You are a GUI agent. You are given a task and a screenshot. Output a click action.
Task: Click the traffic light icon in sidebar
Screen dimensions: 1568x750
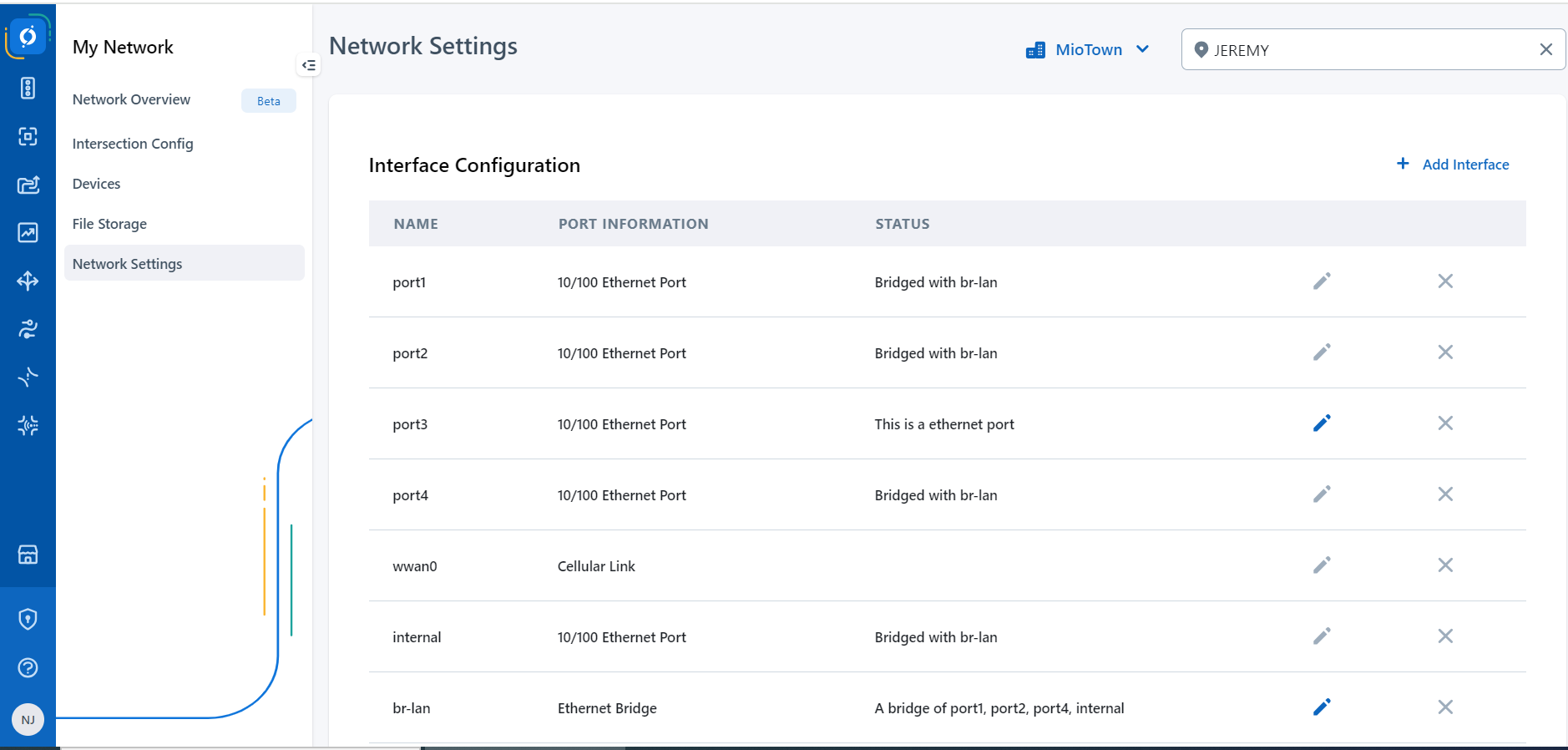tap(28, 89)
